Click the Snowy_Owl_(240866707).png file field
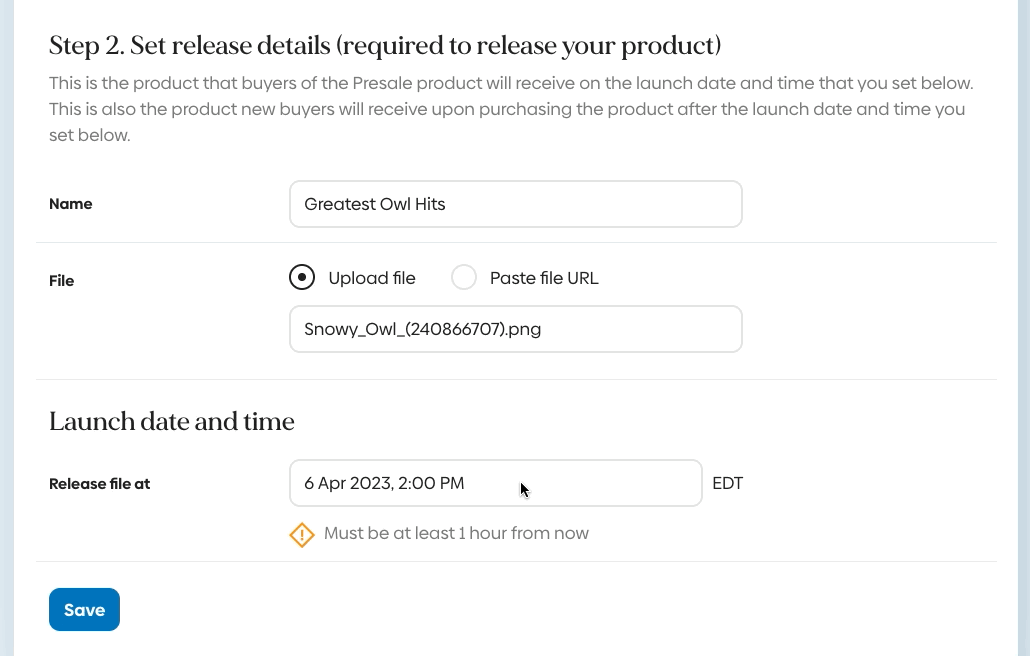1030x656 pixels. [x=515, y=329]
